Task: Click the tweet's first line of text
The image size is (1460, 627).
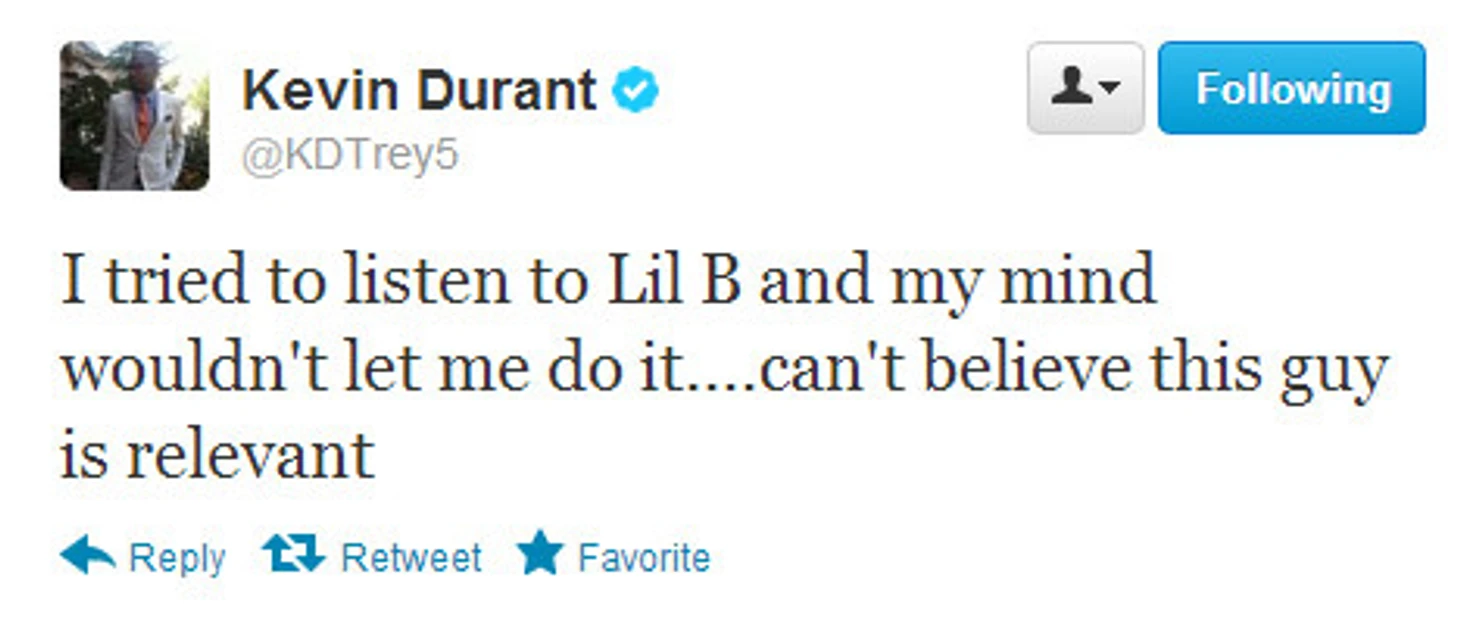Action: [x=609, y=282]
